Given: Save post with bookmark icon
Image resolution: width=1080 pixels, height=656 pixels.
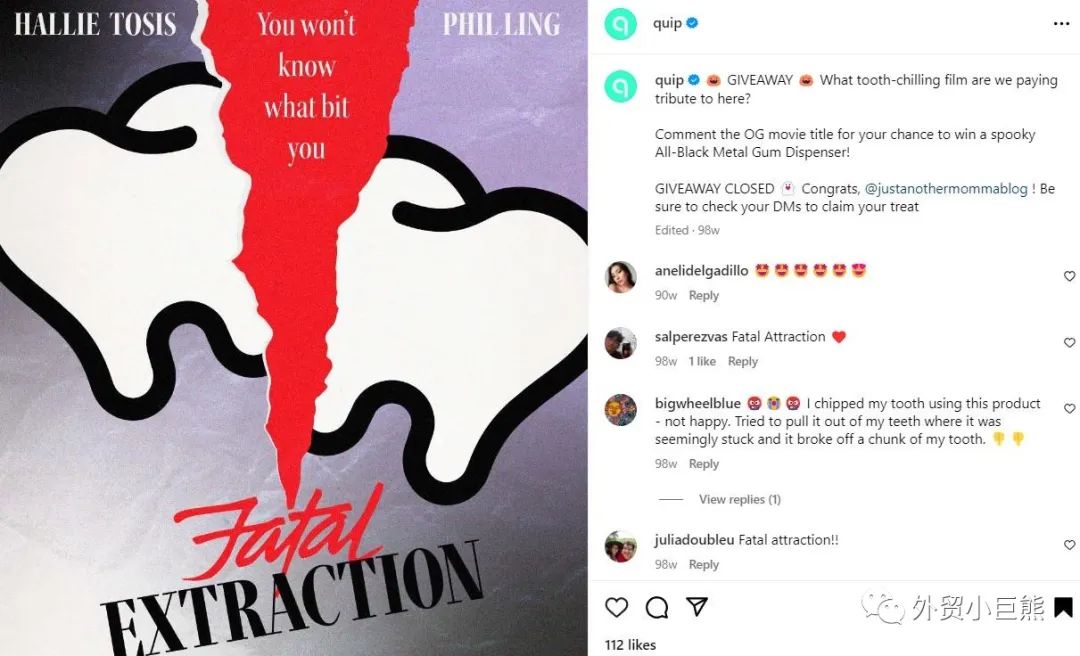Looking at the screenshot, I should tap(1063, 608).
